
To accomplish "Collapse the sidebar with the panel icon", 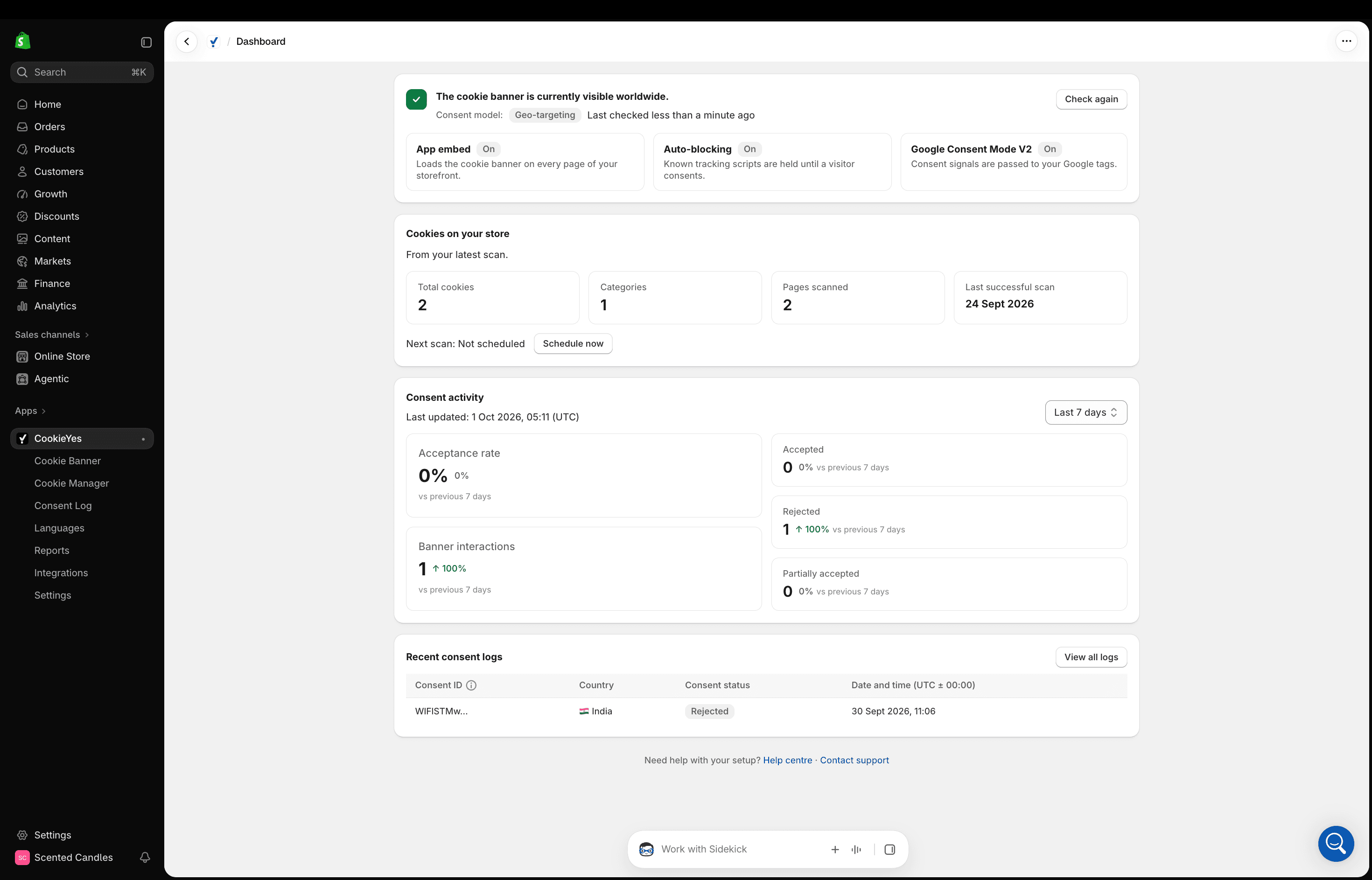I will 146,42.
